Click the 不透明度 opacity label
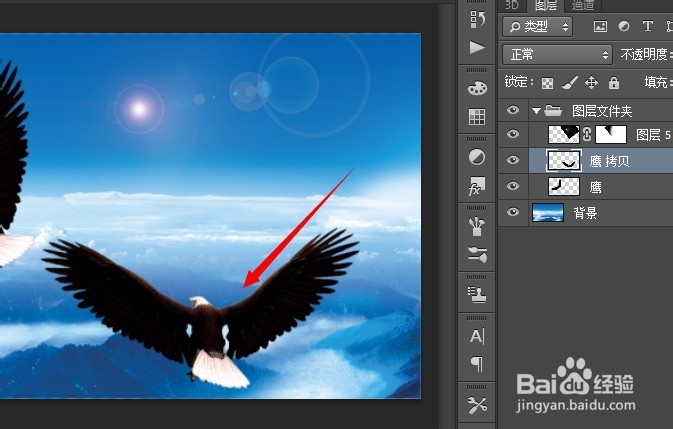The width and height of the screenshot is (673, 429). click(646, 54)
